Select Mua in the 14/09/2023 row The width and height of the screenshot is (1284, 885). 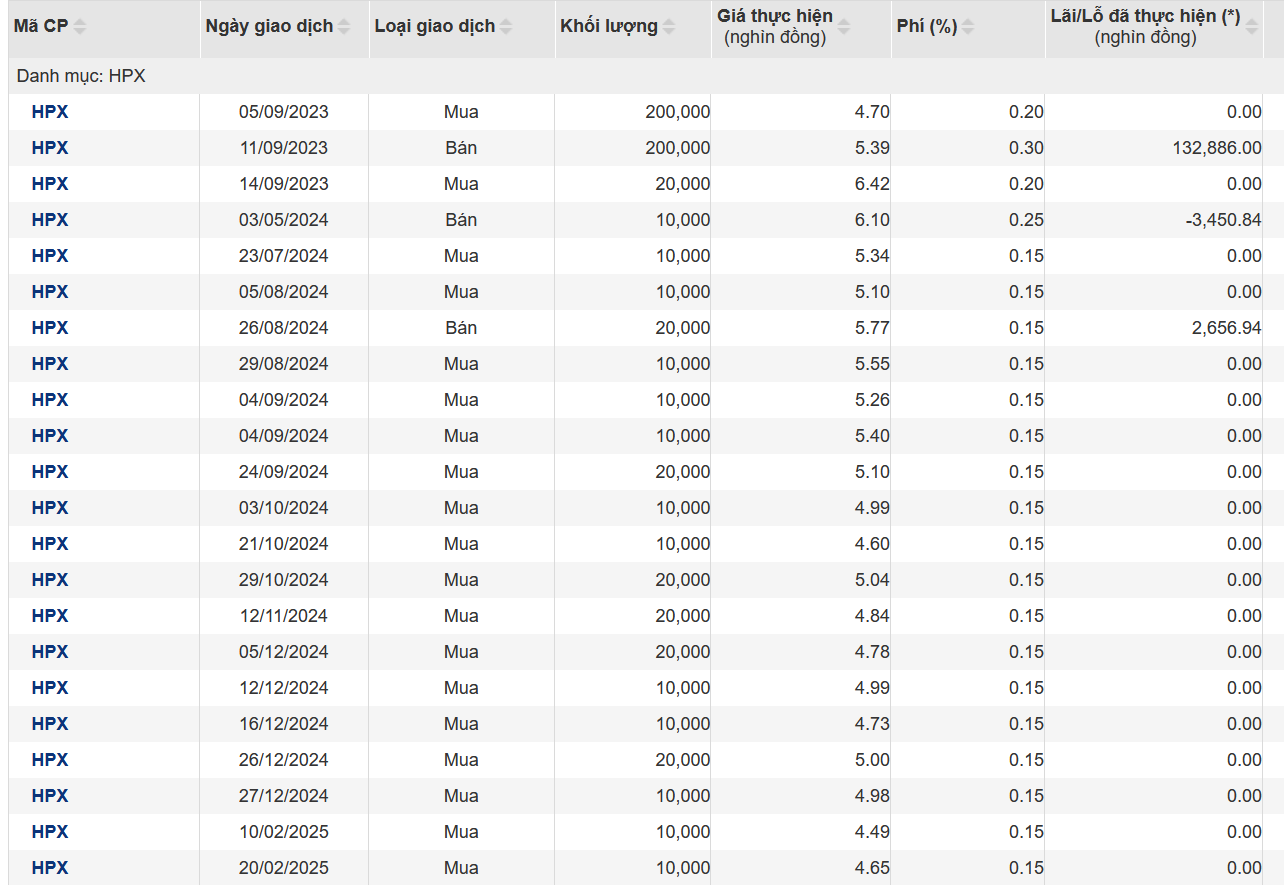461,184
